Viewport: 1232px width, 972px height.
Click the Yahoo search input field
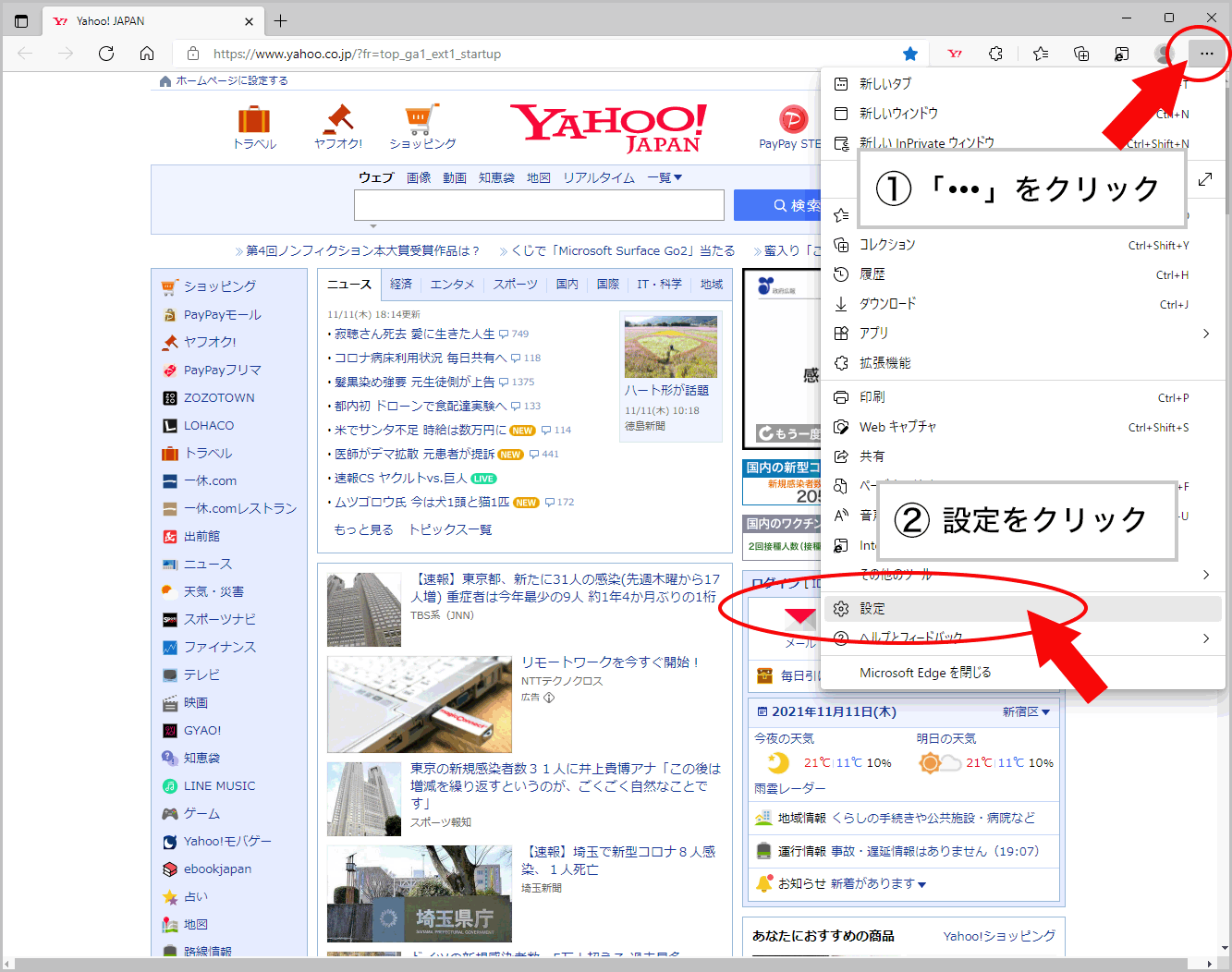(539, 205)
